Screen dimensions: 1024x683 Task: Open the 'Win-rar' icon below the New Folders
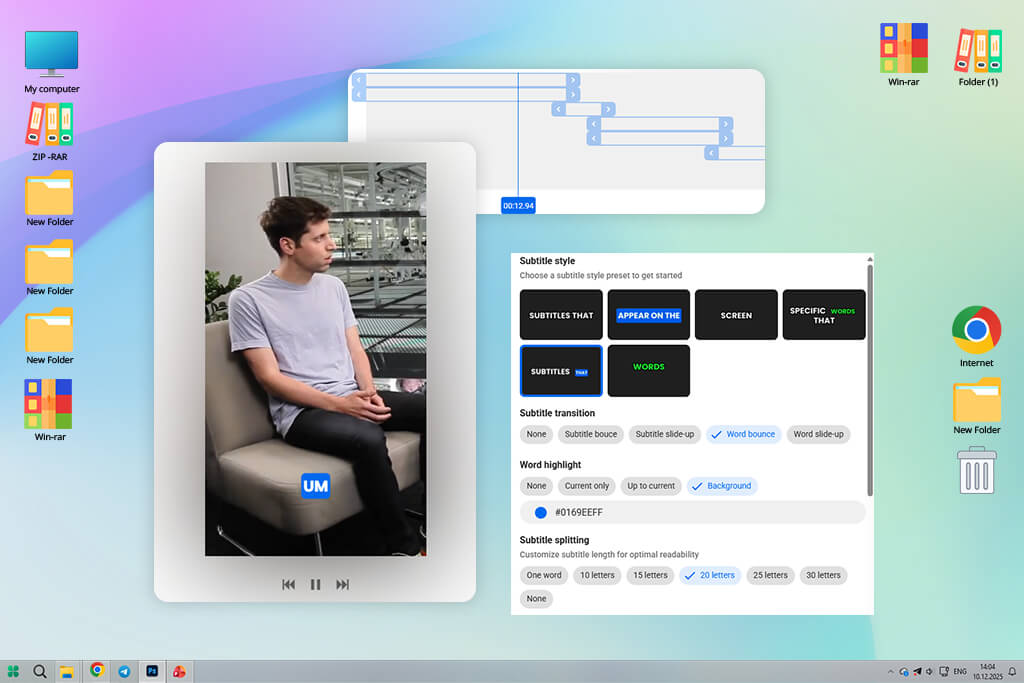click(x=49, y=410)
